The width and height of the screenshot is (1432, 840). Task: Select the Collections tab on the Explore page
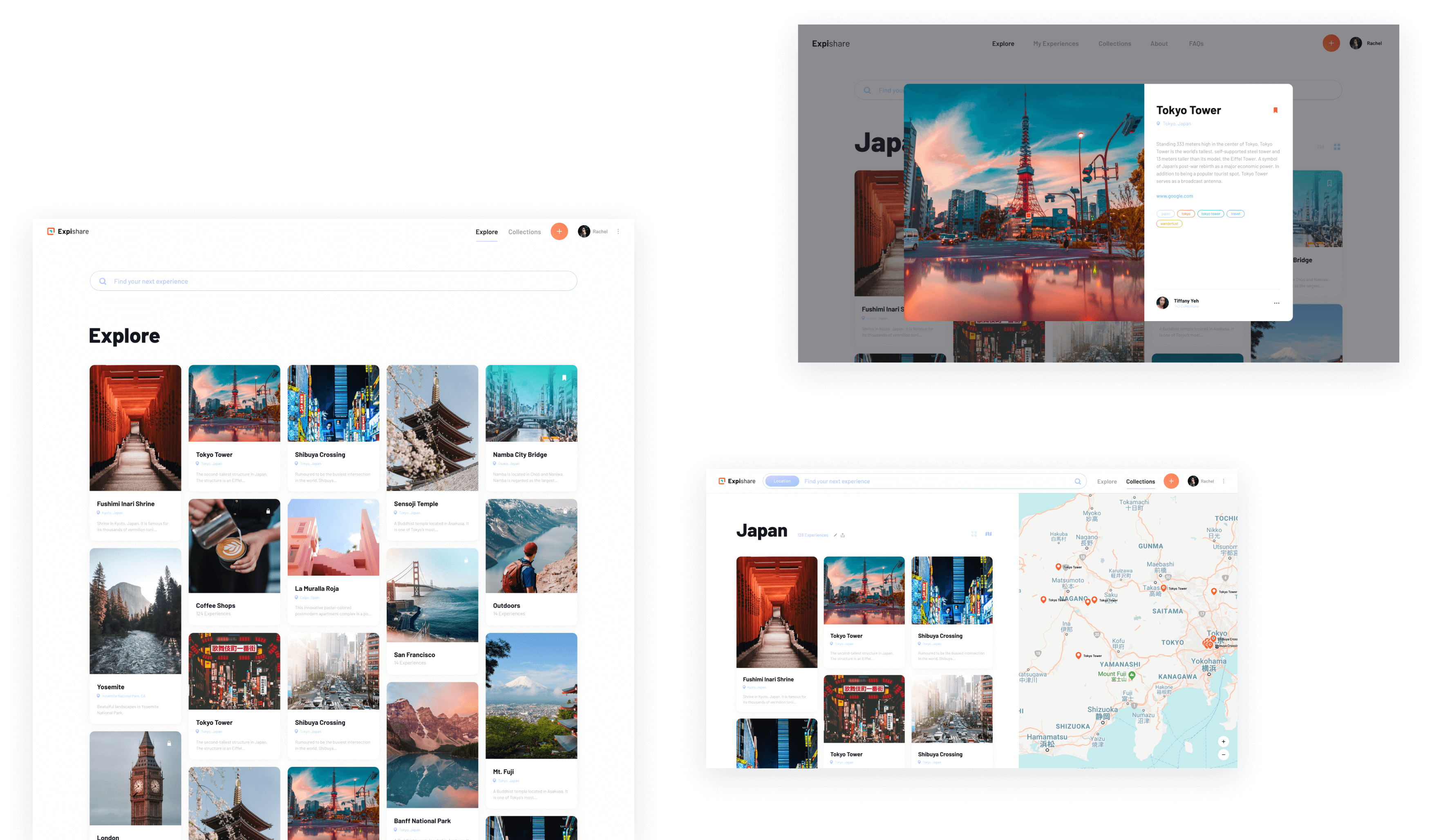click(524, 232)
